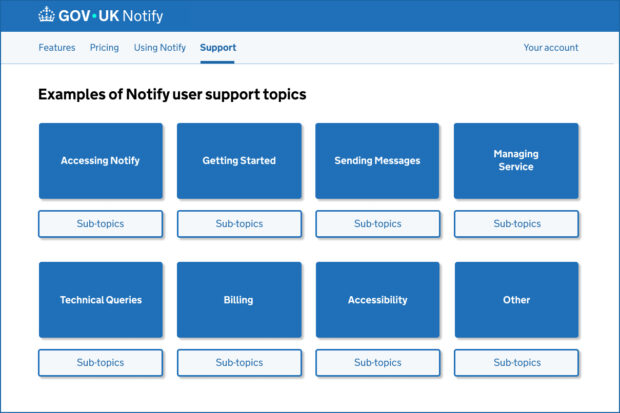Expand Sub-topics under Billing
The height and width of the screenshot is (413, 620).
[239, 363]
